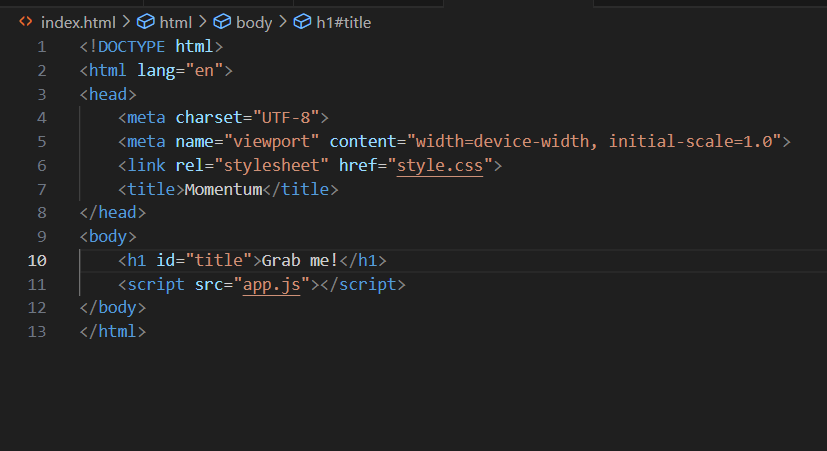Click the HTML file icon in breadcrumb
This screenshot has height=451, width=827.
click(x=25, y=22)
